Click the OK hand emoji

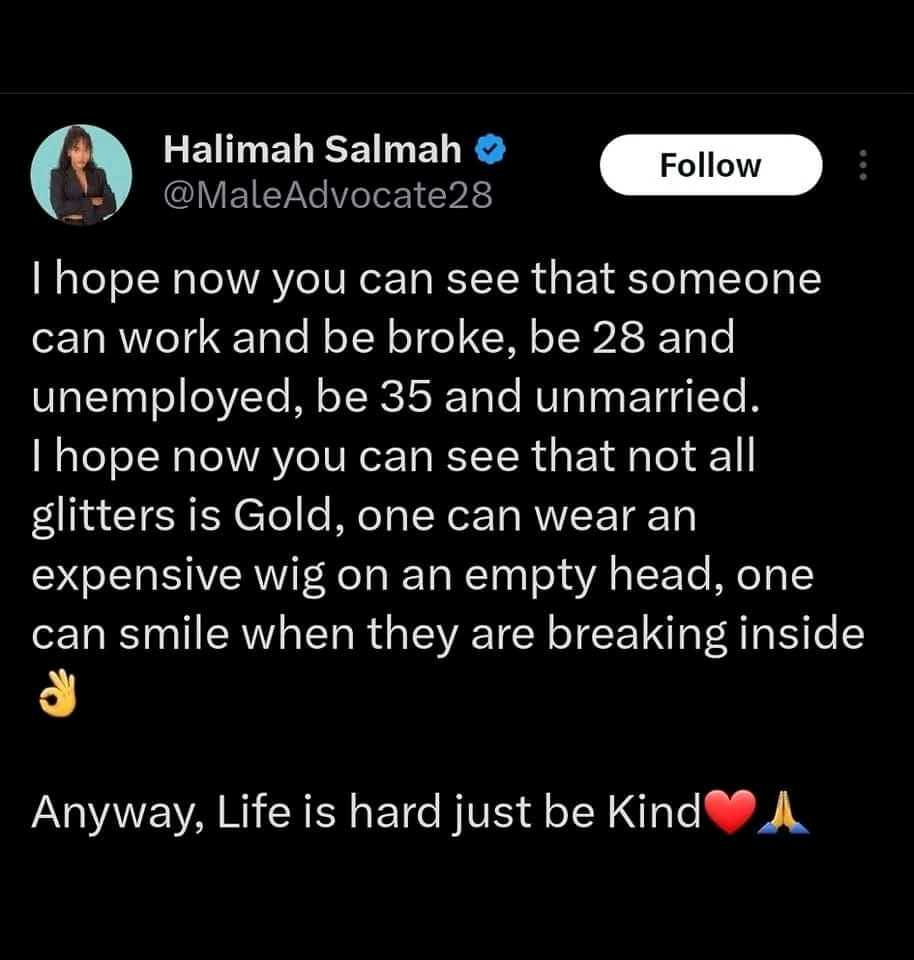tap(58, 694)
